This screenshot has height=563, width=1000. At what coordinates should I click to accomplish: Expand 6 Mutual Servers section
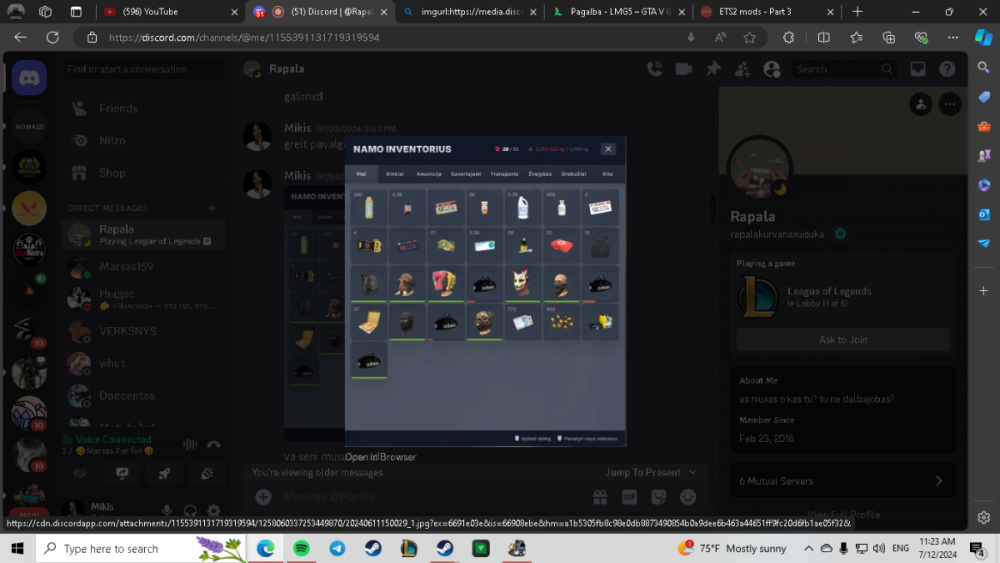(x=843, y=481)
